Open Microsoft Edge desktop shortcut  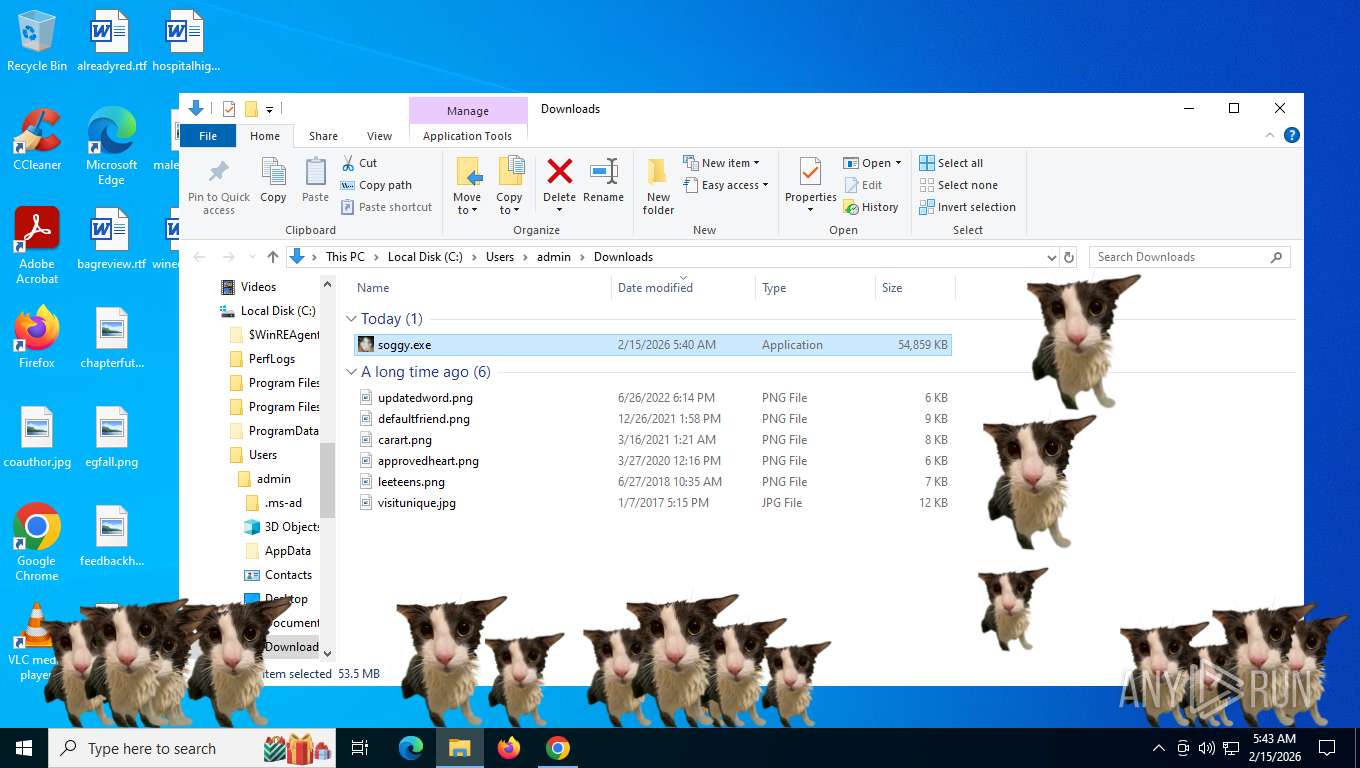[111, 146]
